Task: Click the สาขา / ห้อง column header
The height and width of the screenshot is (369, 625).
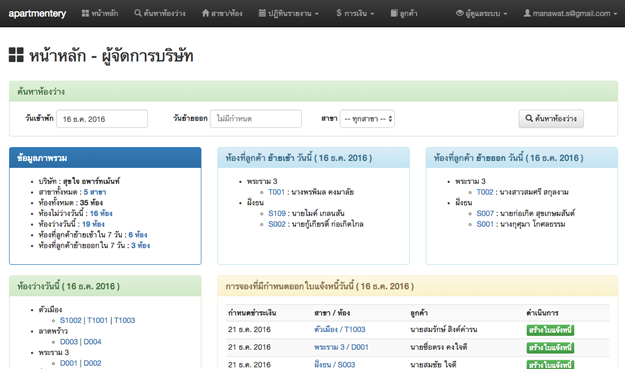Action: pyautogui.click(x=332, y=313)
